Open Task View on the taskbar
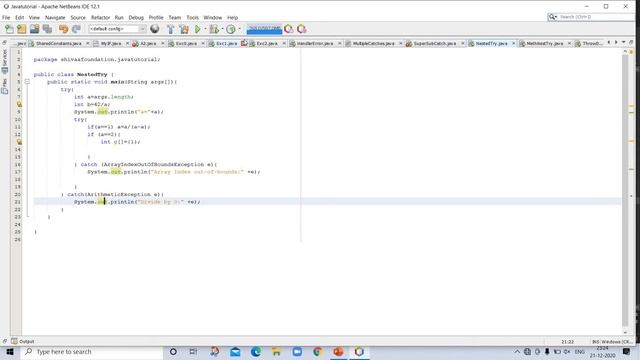This screenshot has height=360, width=640. [193, 352]
